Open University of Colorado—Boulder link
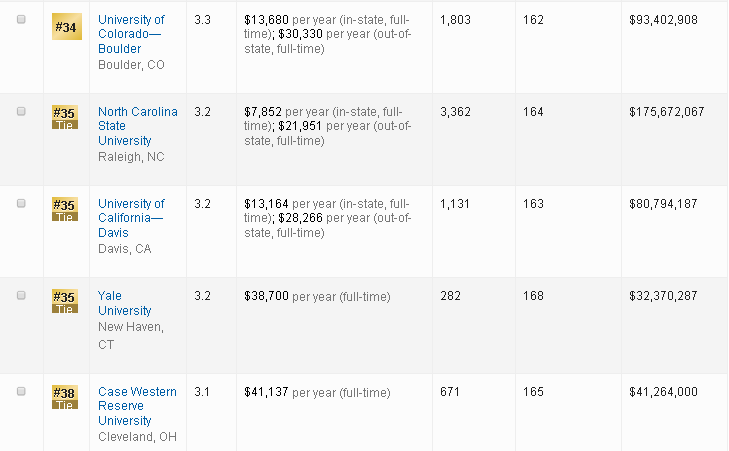 131,34
